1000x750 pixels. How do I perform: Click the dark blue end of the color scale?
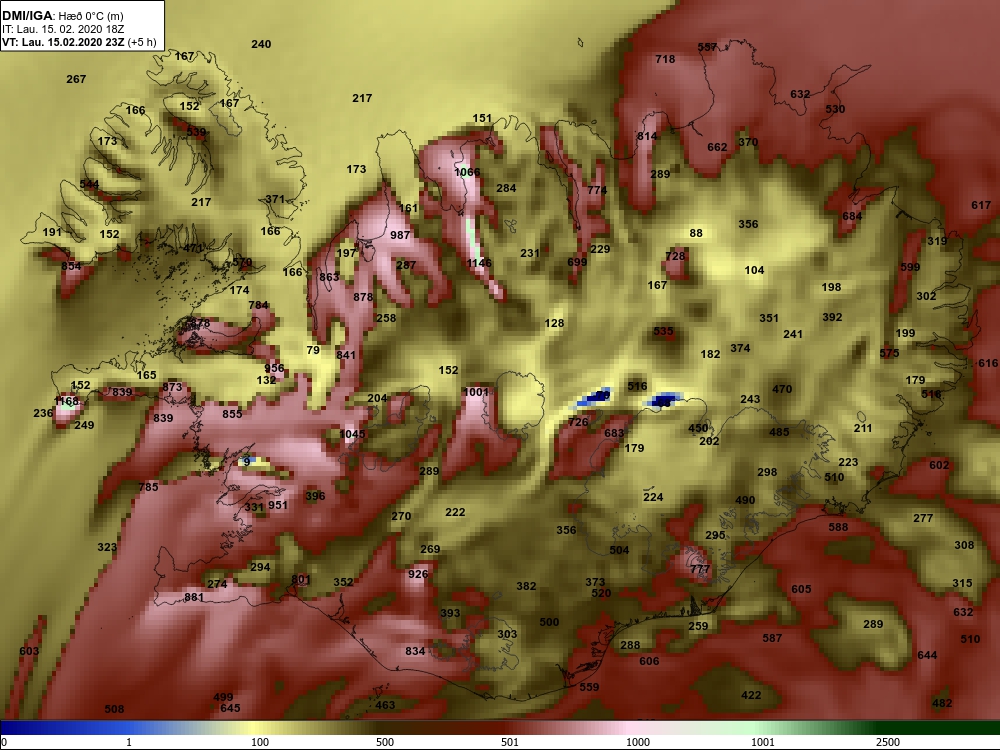(x=19, y=728)
